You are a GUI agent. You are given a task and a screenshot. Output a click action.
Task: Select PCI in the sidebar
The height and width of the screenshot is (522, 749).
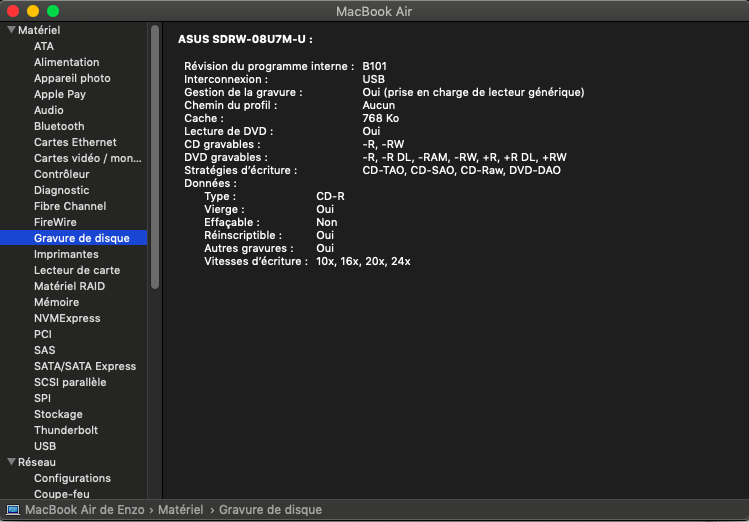(x=43, y=334)
